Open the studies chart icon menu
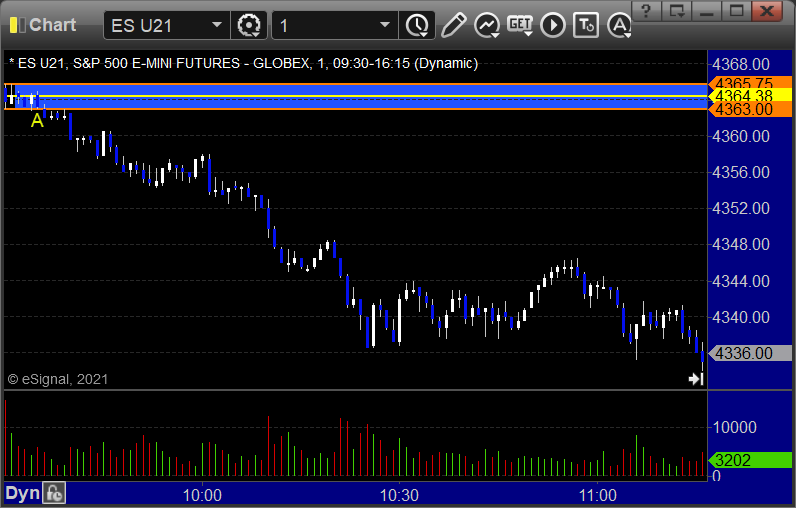Image resolution: width=796 pixels, height=508 pixels. coord(487,25)
